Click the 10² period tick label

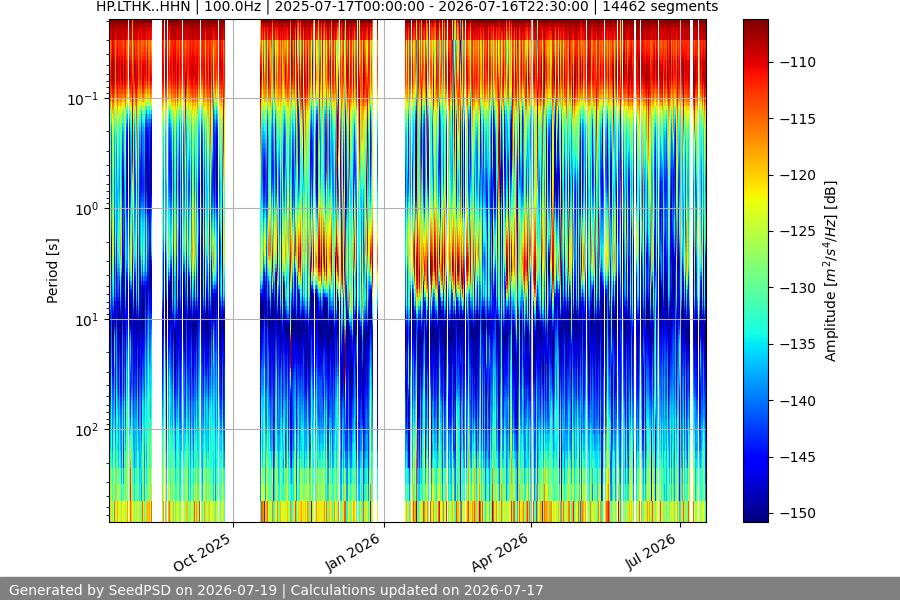pyautogui.click(x=87, y=430)
